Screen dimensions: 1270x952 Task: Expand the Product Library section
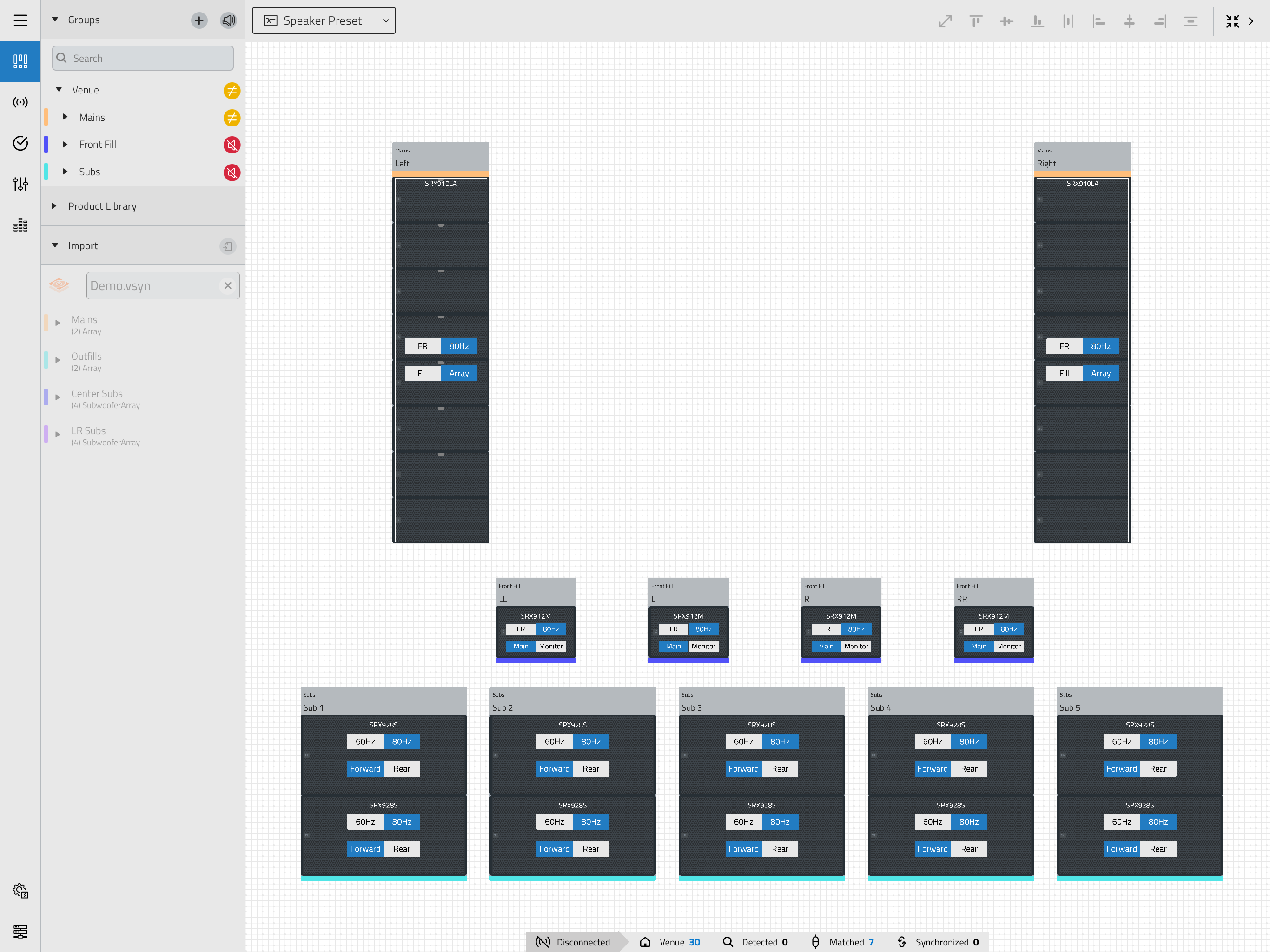[x=54, y=205]
